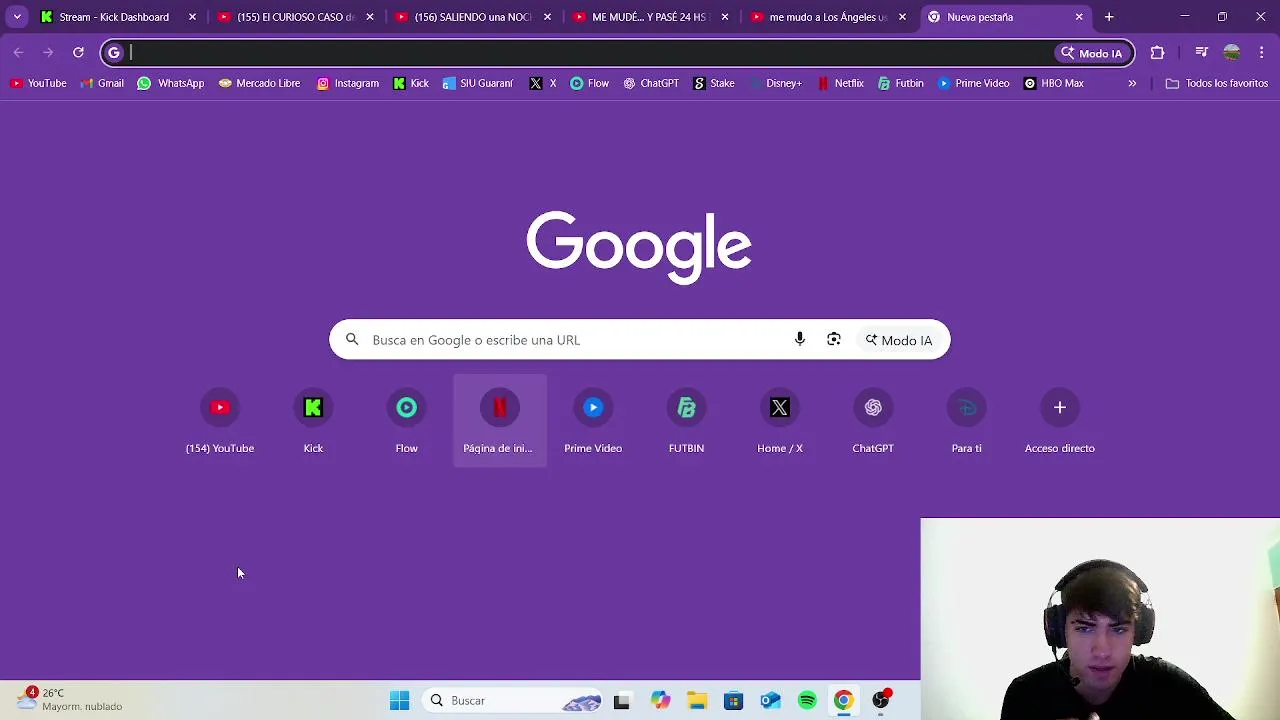Start voice search with microphone icon
Screen dimensions: 1280x720
[800, 340]
